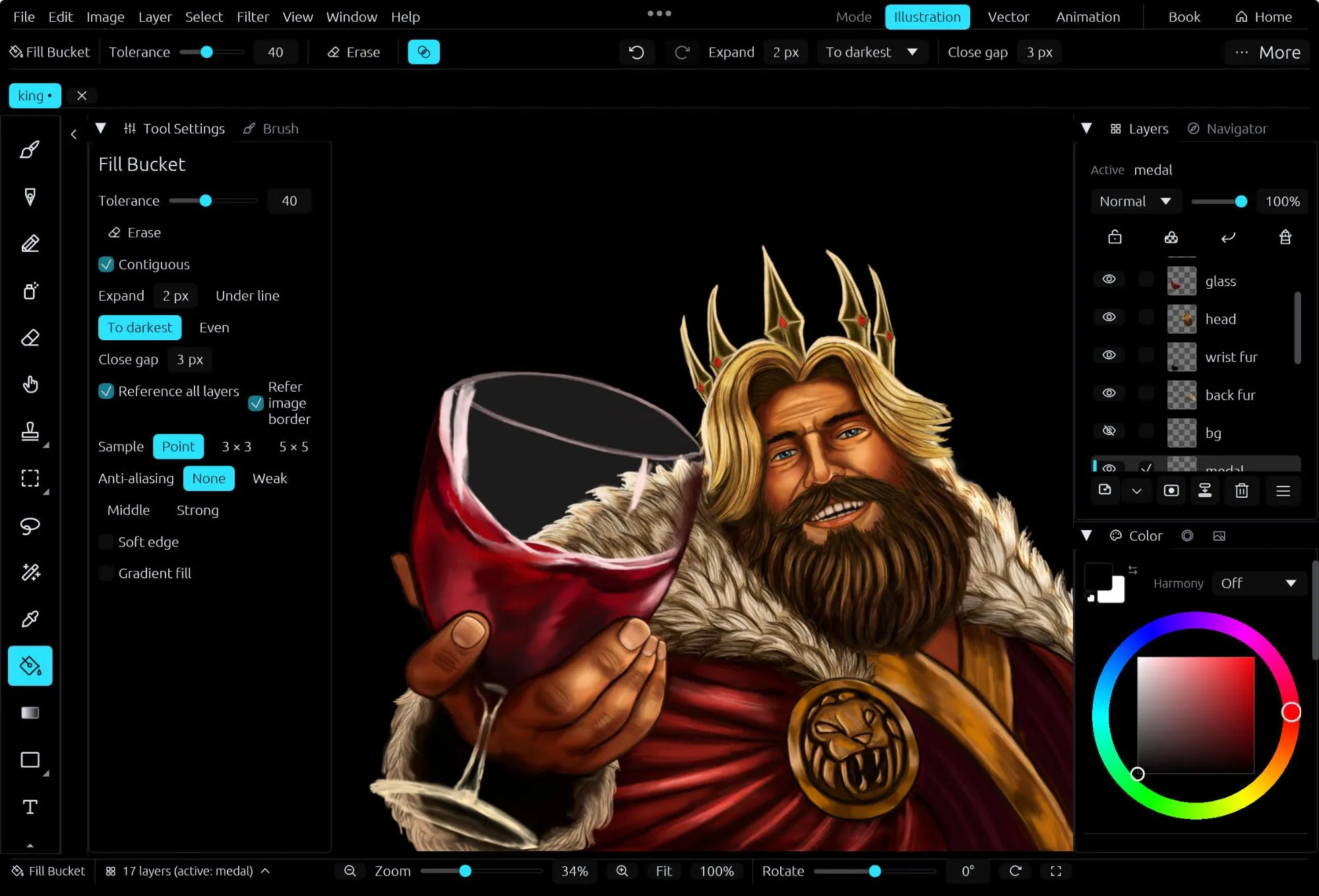The image size is (1319, 896).
Task: Switch to Vector mode
Action: pos(1008,16)
